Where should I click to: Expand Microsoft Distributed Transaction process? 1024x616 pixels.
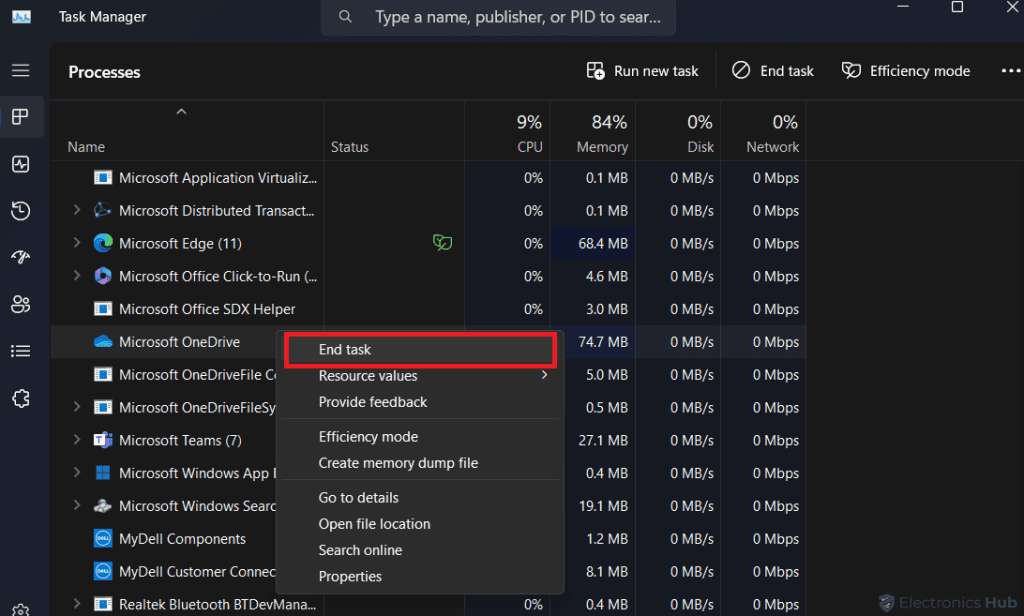[77, 211]
